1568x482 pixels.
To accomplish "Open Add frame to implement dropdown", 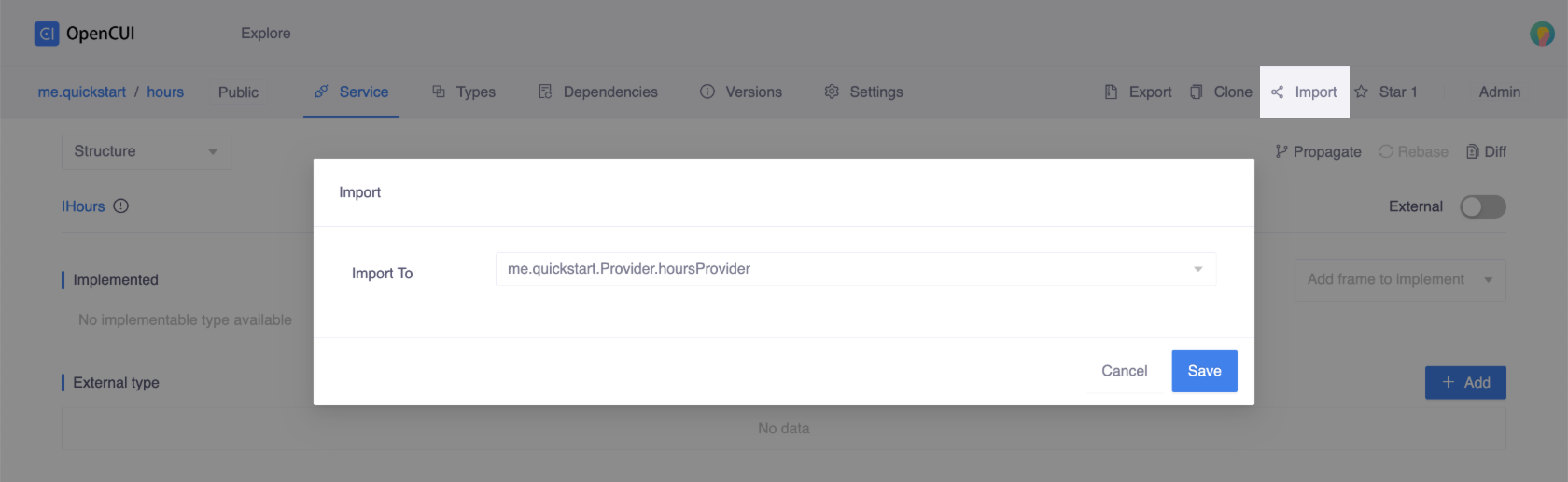I will point(1400,279).
